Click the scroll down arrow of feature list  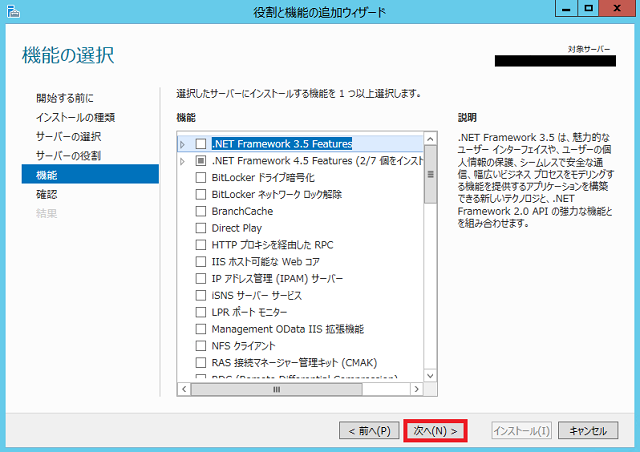tap(431, 374)
